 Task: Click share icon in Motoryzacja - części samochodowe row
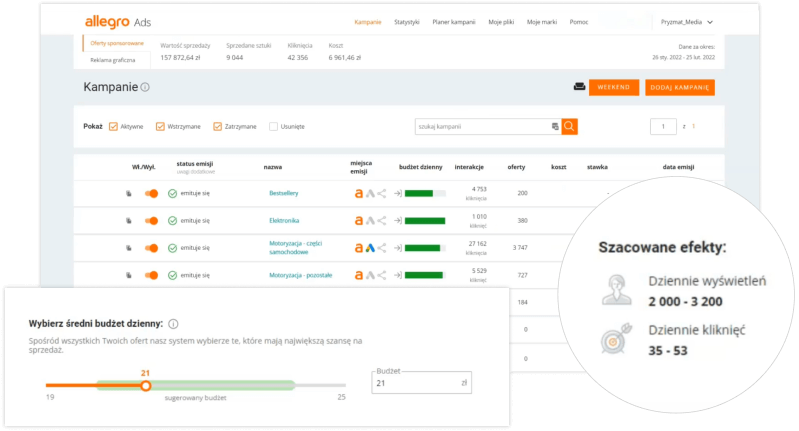[382, 248]
